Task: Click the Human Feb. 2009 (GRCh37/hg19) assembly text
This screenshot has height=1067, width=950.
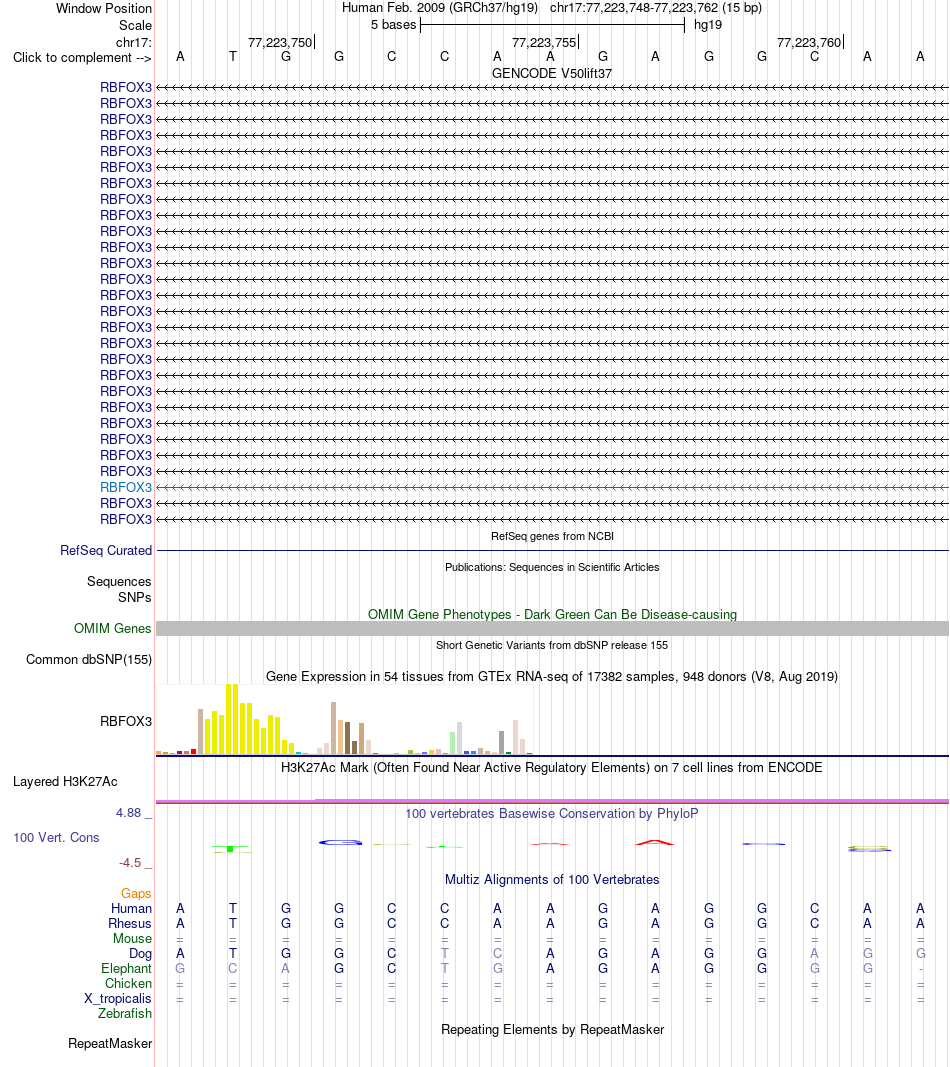Action: coord(440,7)
